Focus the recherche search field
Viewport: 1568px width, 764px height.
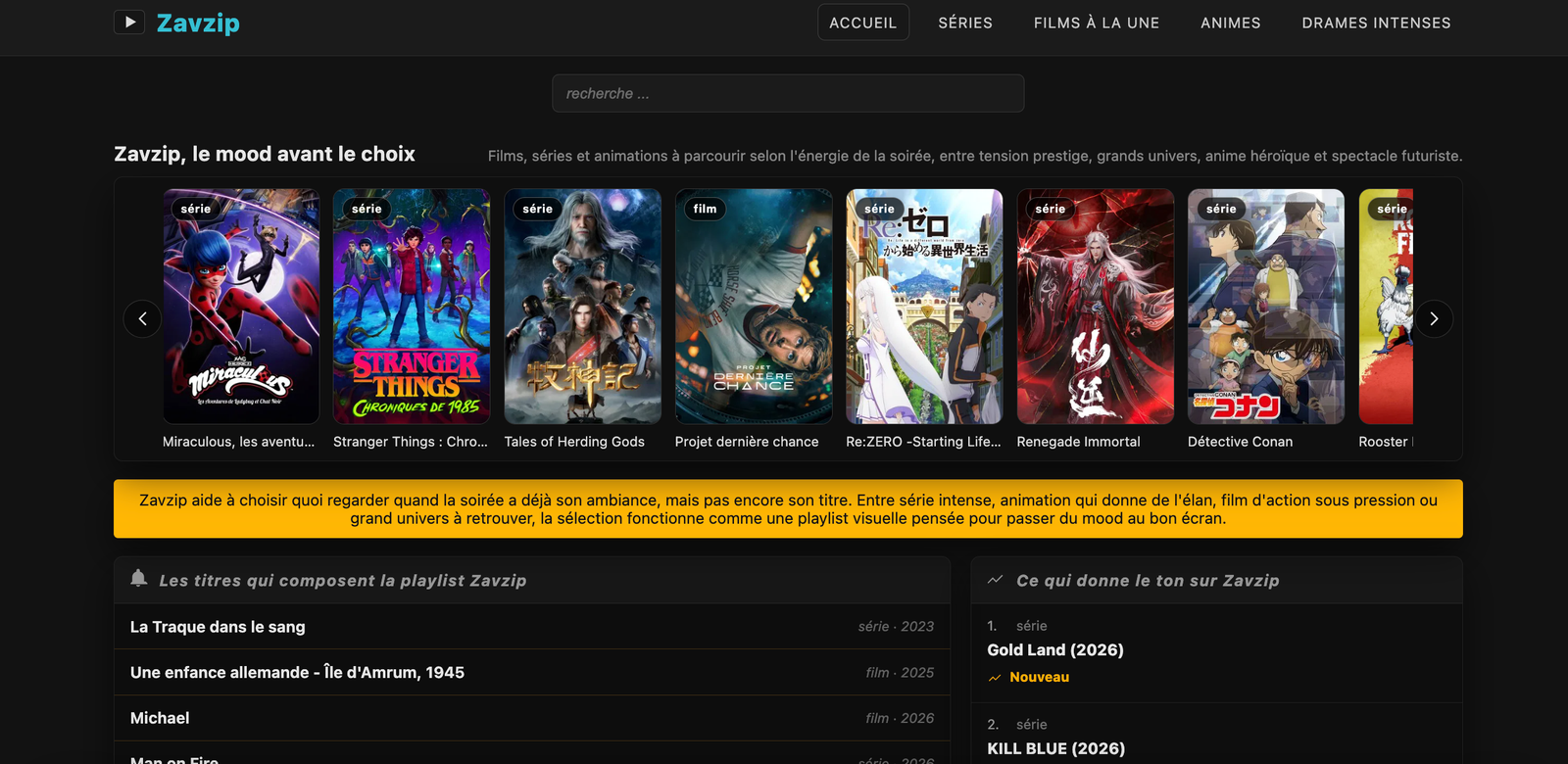coord(788,93)
